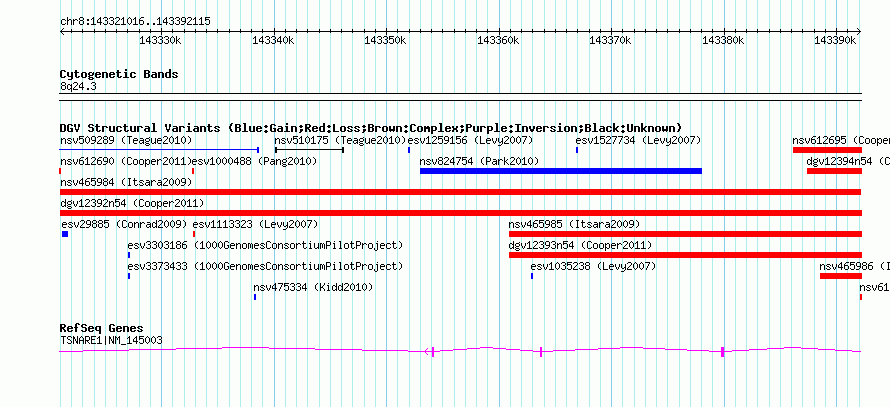Click the esv29885 (Conrad2009) blue marker
The image size is (890, 407).
tap(65, 234)
